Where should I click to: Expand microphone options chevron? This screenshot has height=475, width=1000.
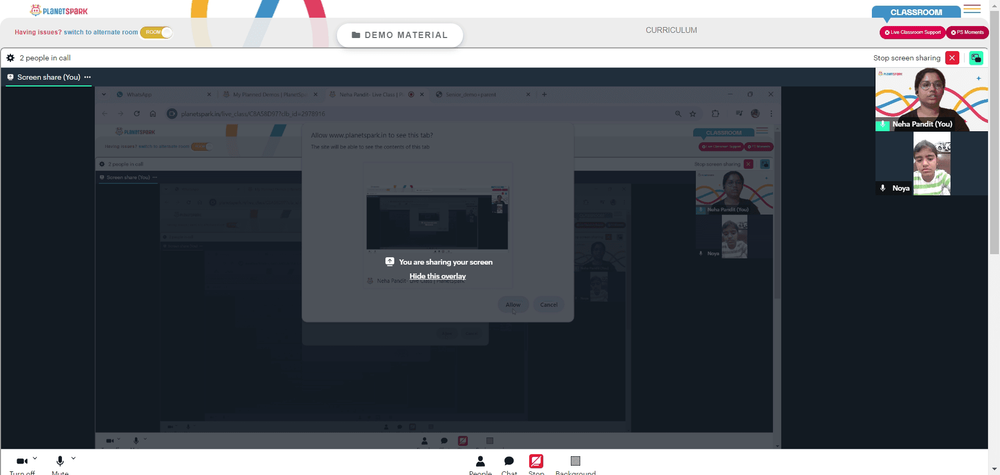(x=73, y=458)
